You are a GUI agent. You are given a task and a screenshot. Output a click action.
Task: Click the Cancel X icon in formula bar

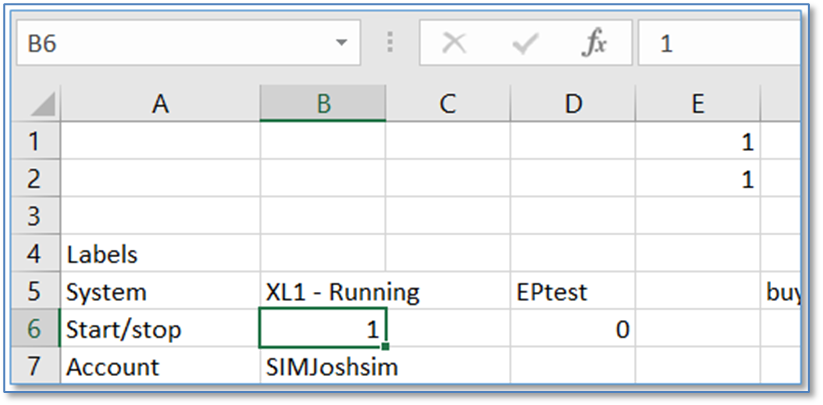point(455,44)
